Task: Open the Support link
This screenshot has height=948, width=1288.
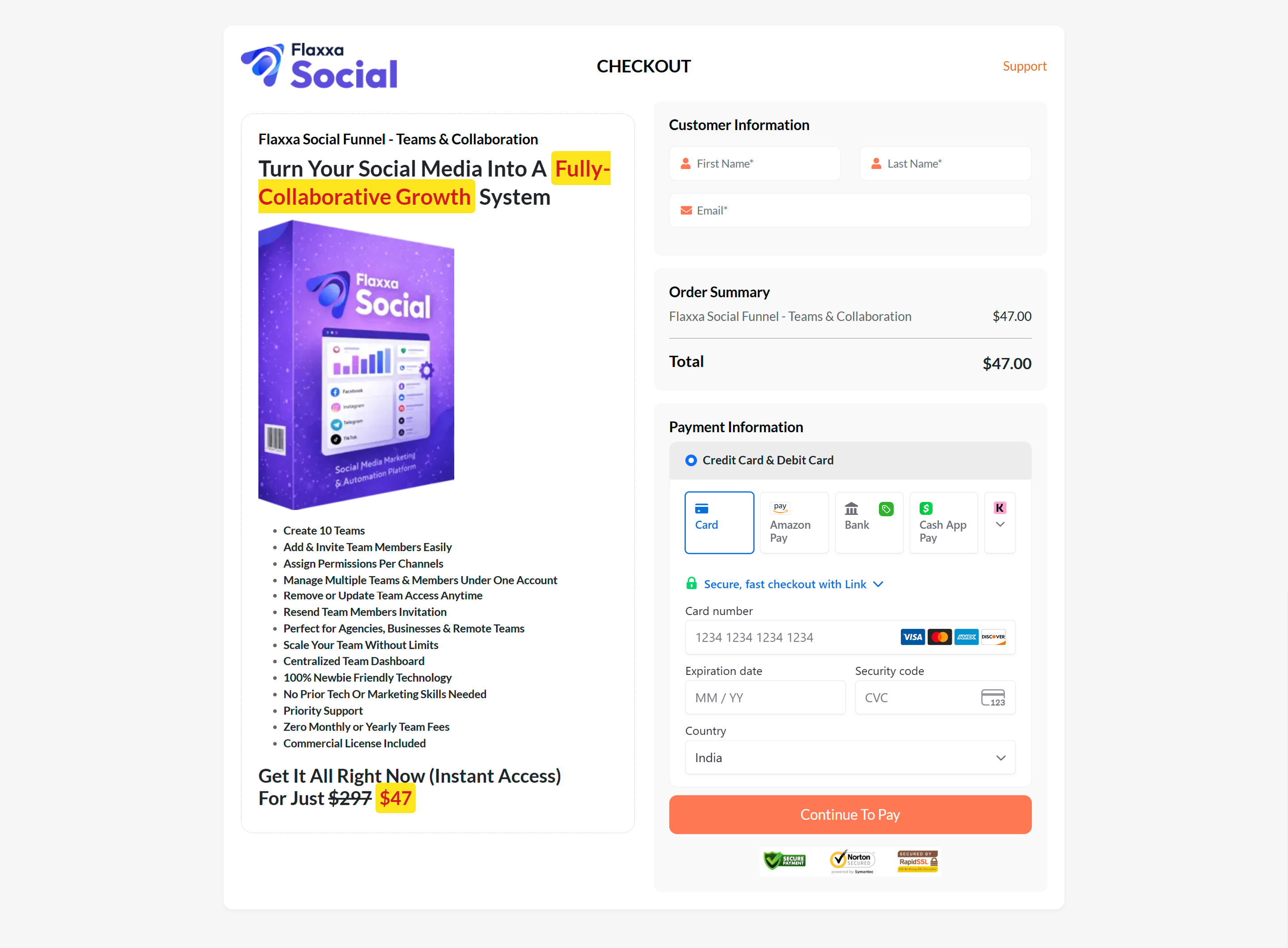Action: tap(1025, 66)
